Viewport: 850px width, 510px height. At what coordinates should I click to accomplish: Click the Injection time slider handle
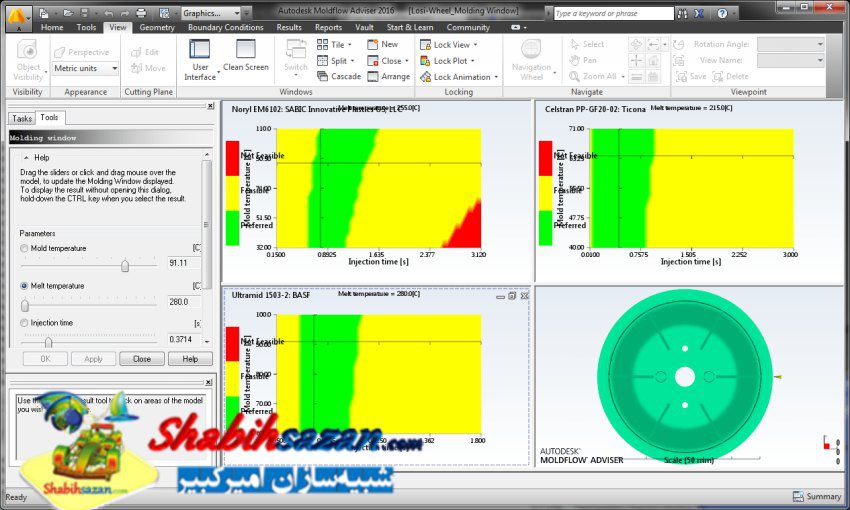(x=48, y=342)
